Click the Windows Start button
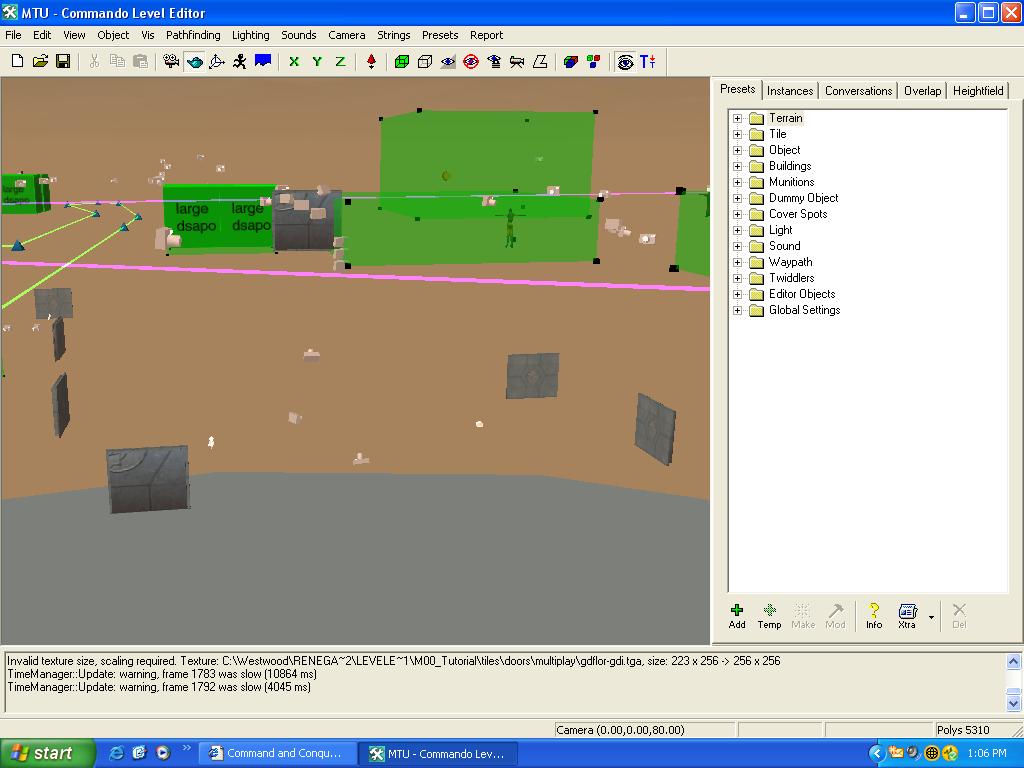Viewport: 1024px width, 768px height. 48,753
